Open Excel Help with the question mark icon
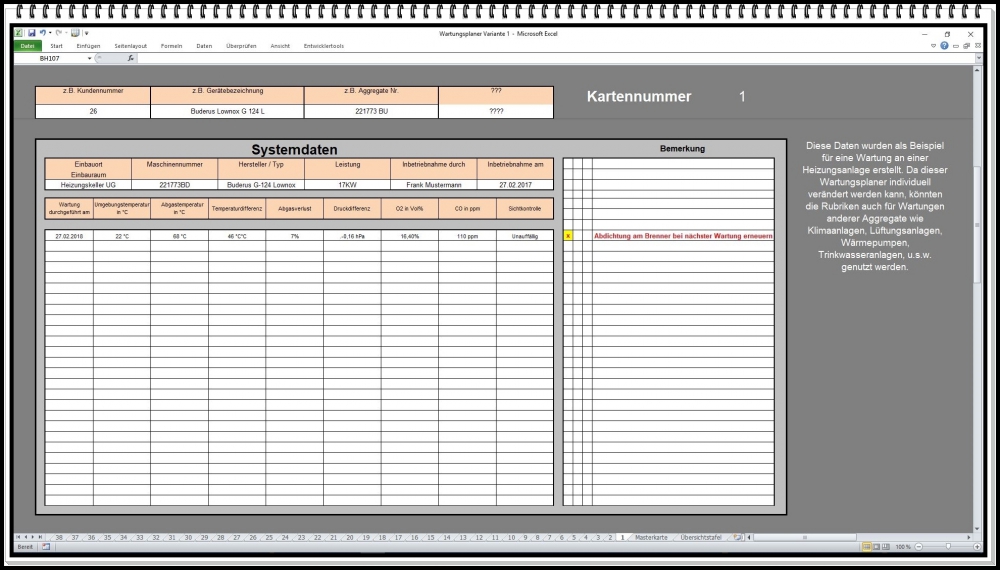 [944, 46]
